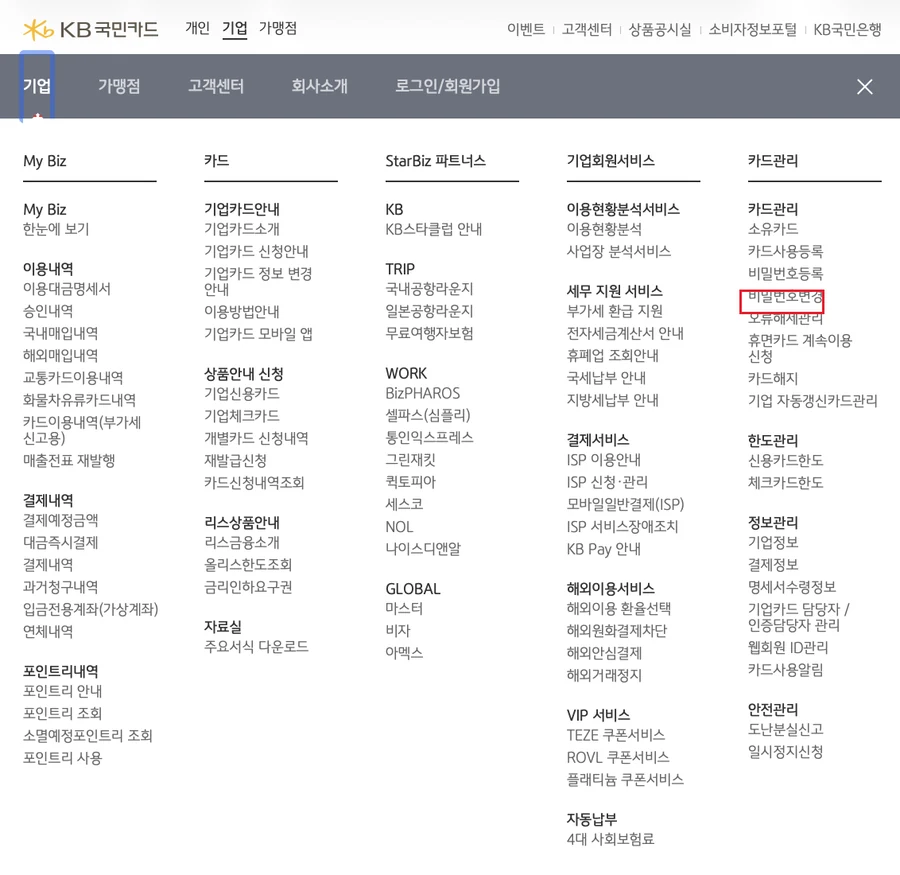This screenshot has width=900, height=875.
Task: Open 포인트리 조회
Action: tap(63, 714)
